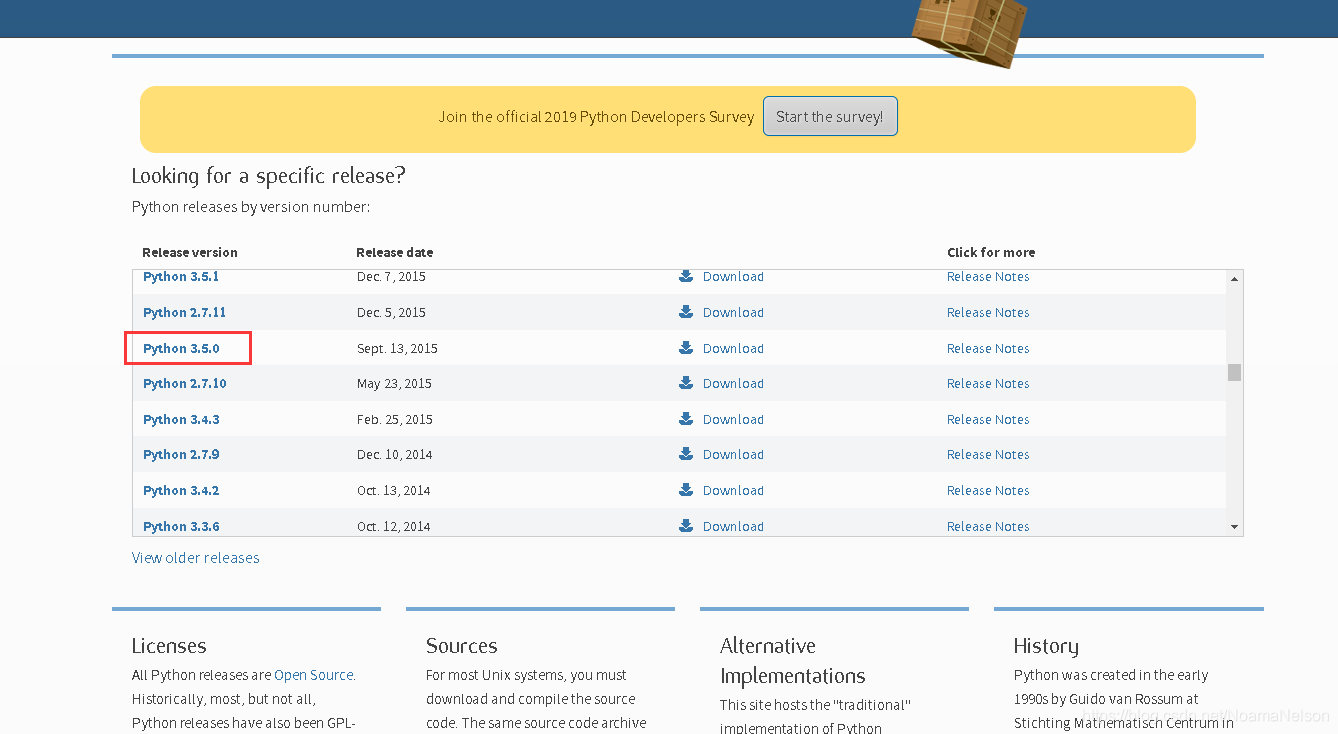View Release Notes for Python 3.5.0
This screenshot has width=1338, height=734.
[x=988, y=348]
